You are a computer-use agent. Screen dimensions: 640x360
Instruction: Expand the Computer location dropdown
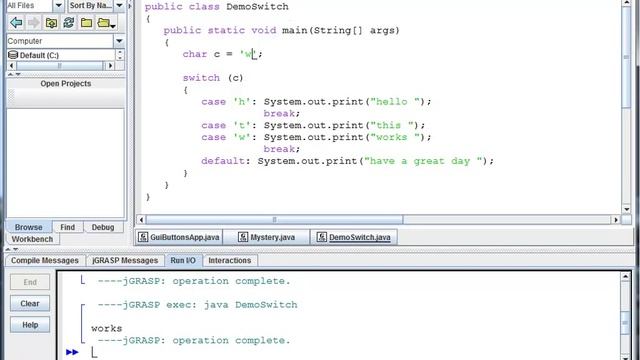pyautogui.click(x=119, y=41)
